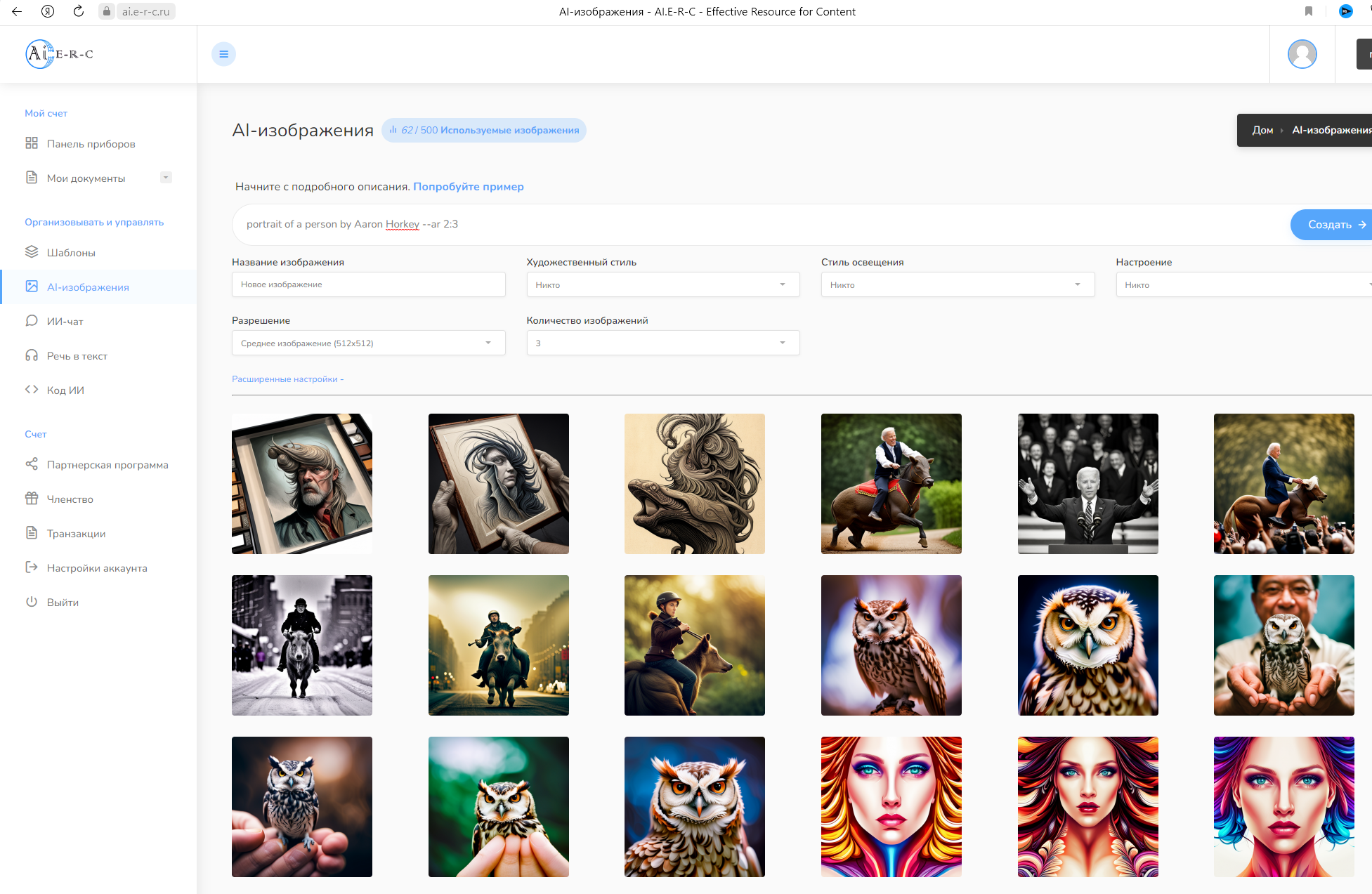Reload the page in the browser
1372x894 pixels.
(79, 11)
